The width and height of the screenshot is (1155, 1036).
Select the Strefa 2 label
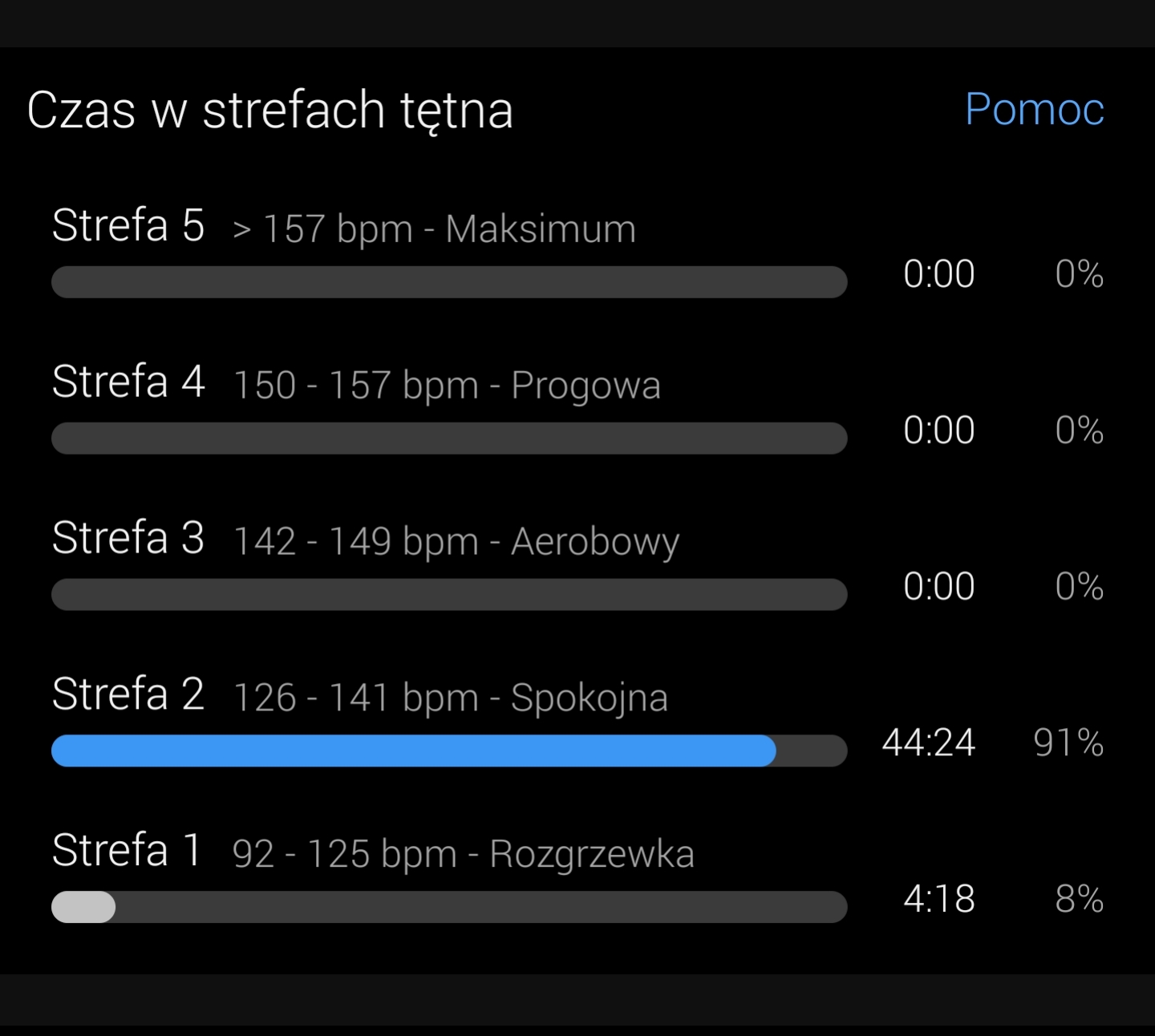[x=128, y=694]
